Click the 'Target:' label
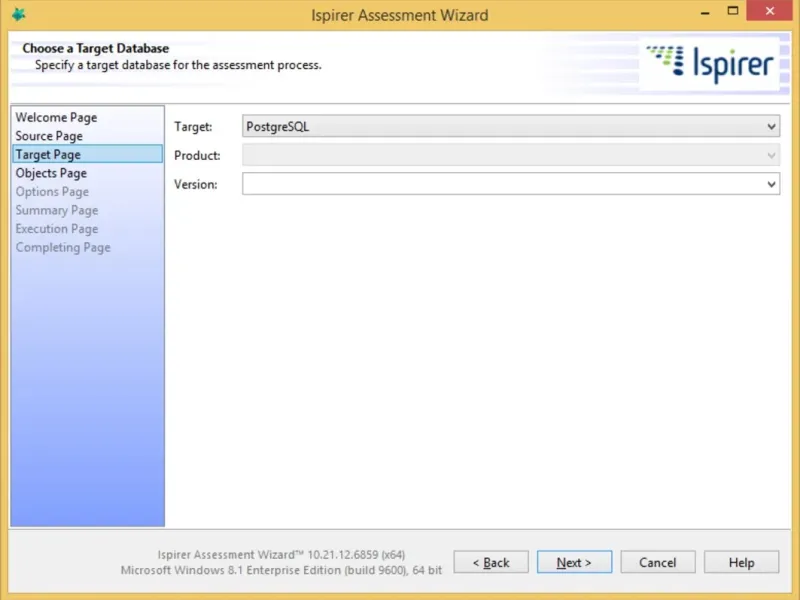Viewport: 800px width, 600px height. tap(193, 127)
